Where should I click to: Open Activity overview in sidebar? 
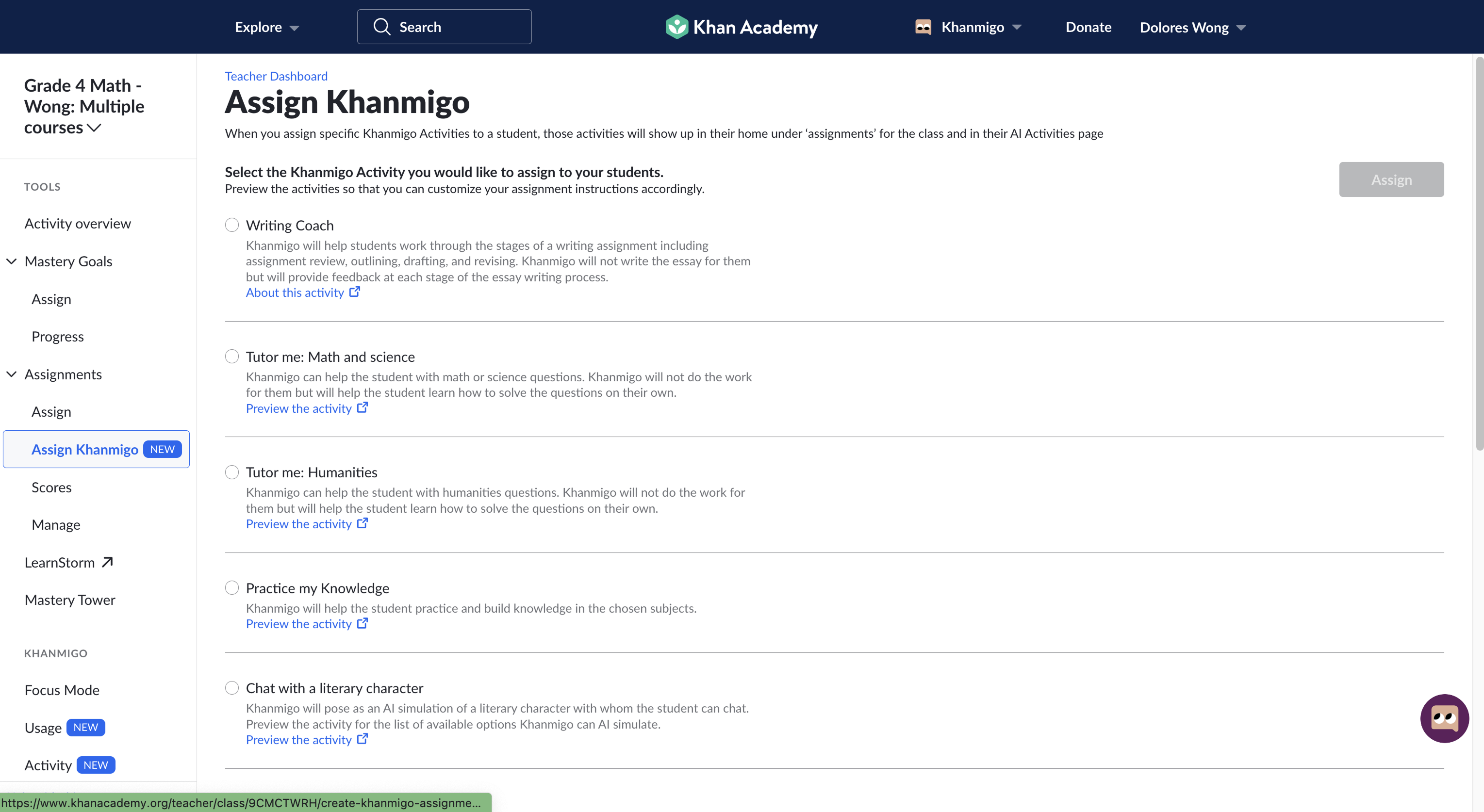78,224
